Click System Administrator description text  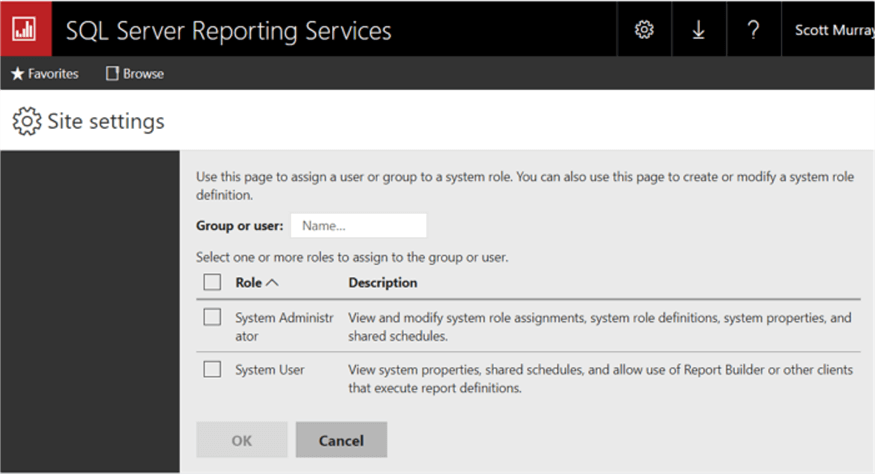(x=600, y=327)
